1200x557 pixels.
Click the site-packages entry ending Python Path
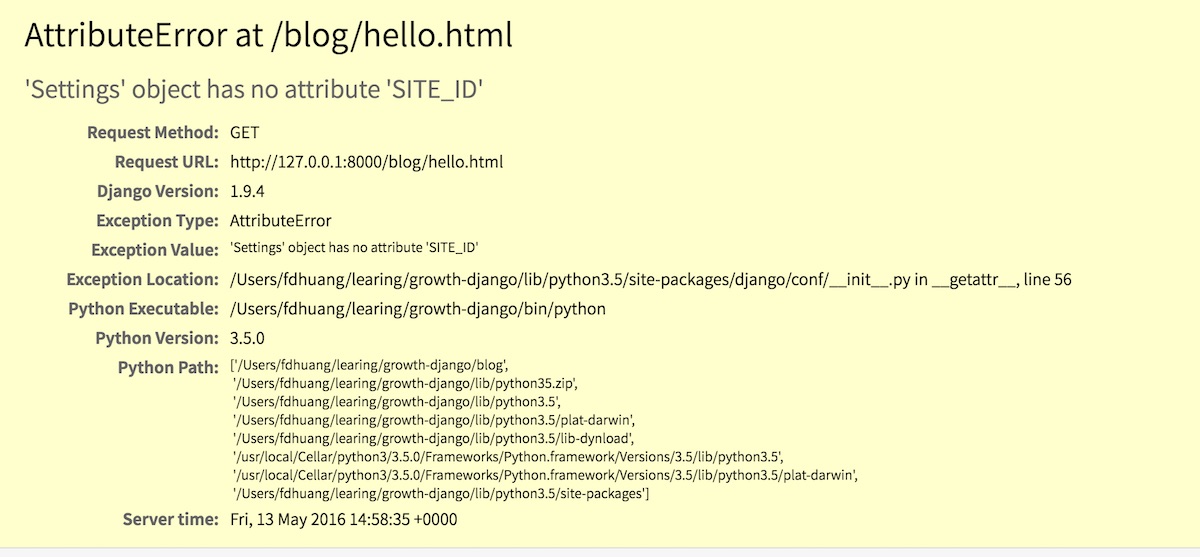pyautogui.click(x=441, y=493)
